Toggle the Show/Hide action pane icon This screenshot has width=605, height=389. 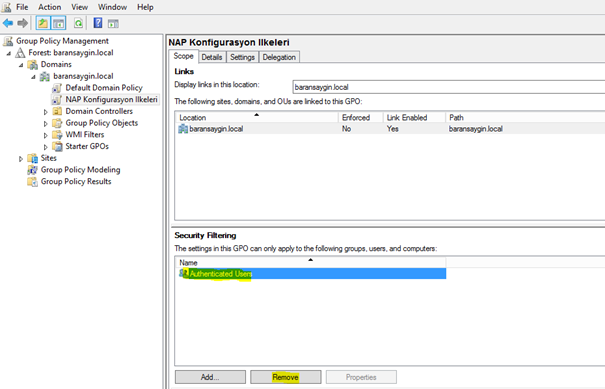pos(113,24)
